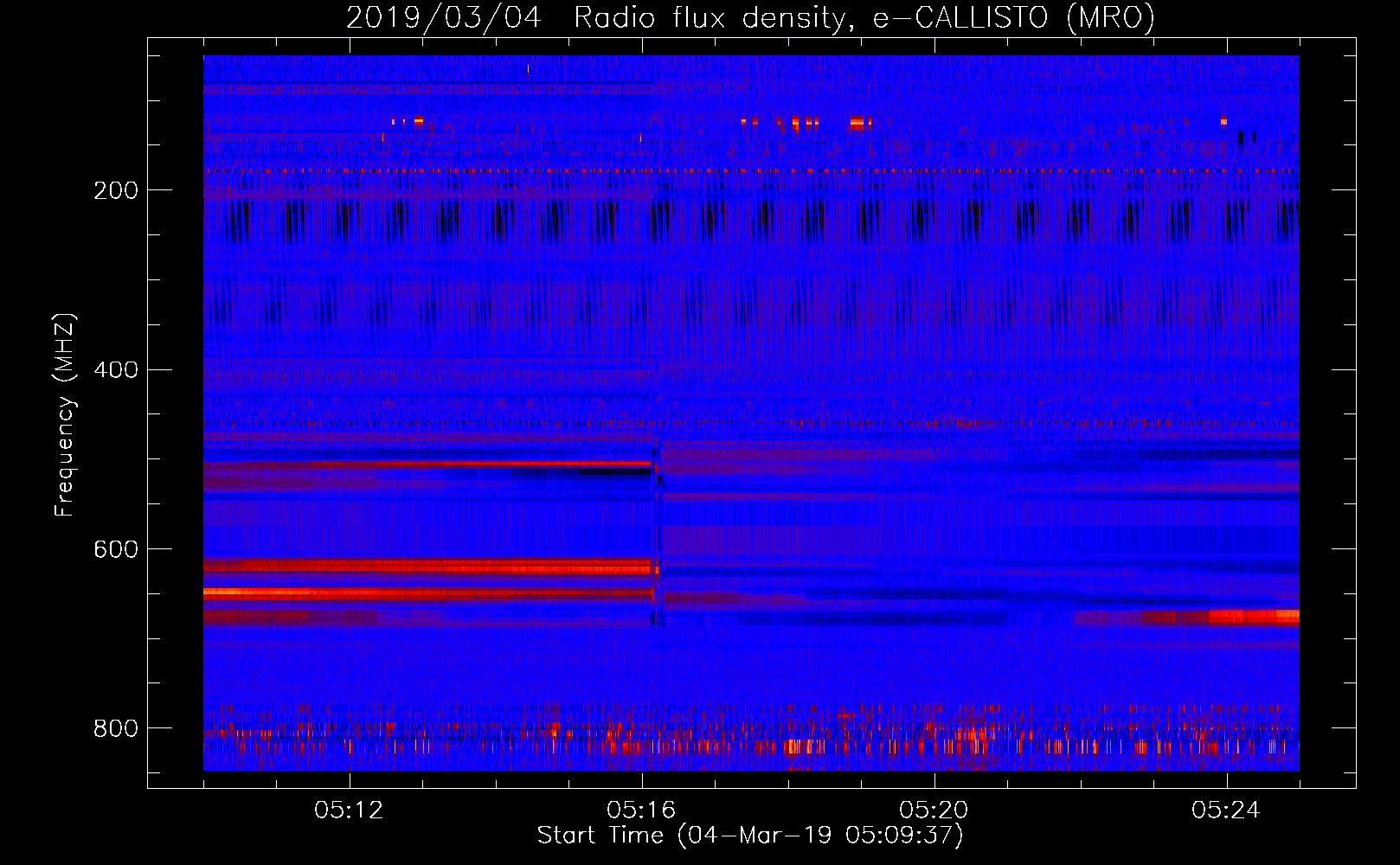1400x865 pixels.
Task: Click the 05:16 time tick label
Action: point(641,811)
